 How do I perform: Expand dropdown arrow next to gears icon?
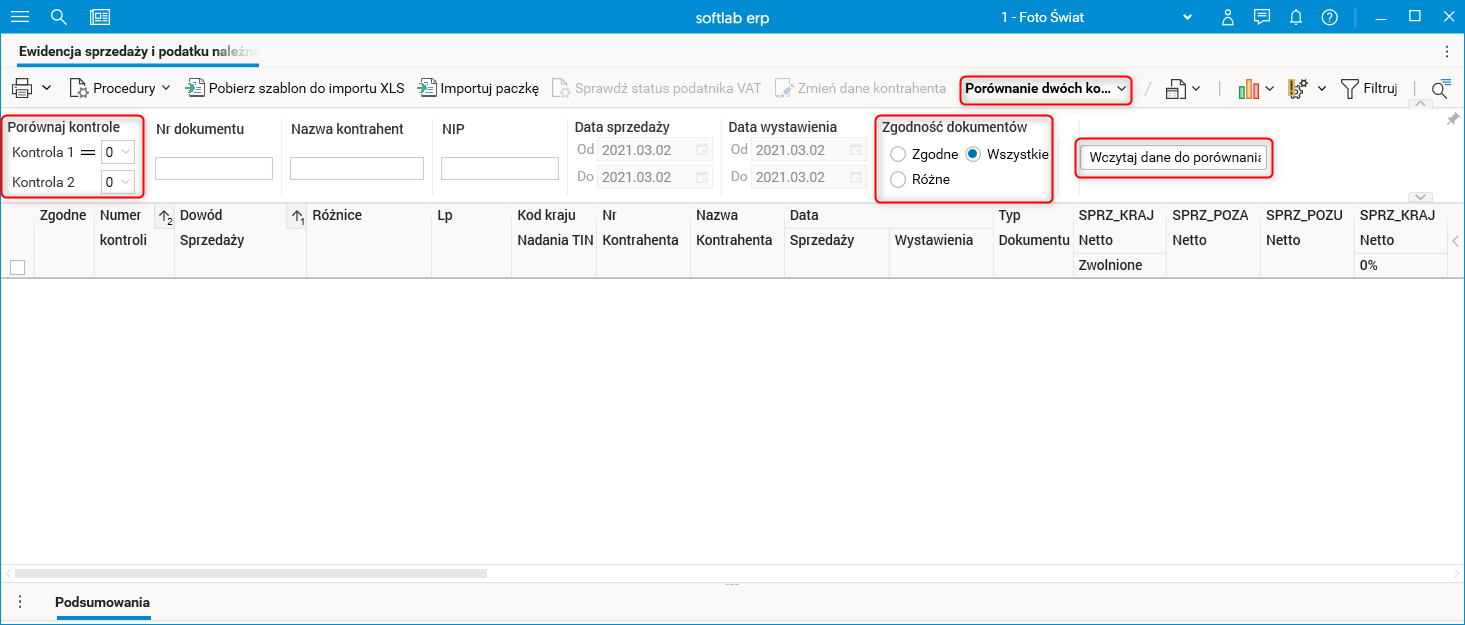coord(1321,89)
